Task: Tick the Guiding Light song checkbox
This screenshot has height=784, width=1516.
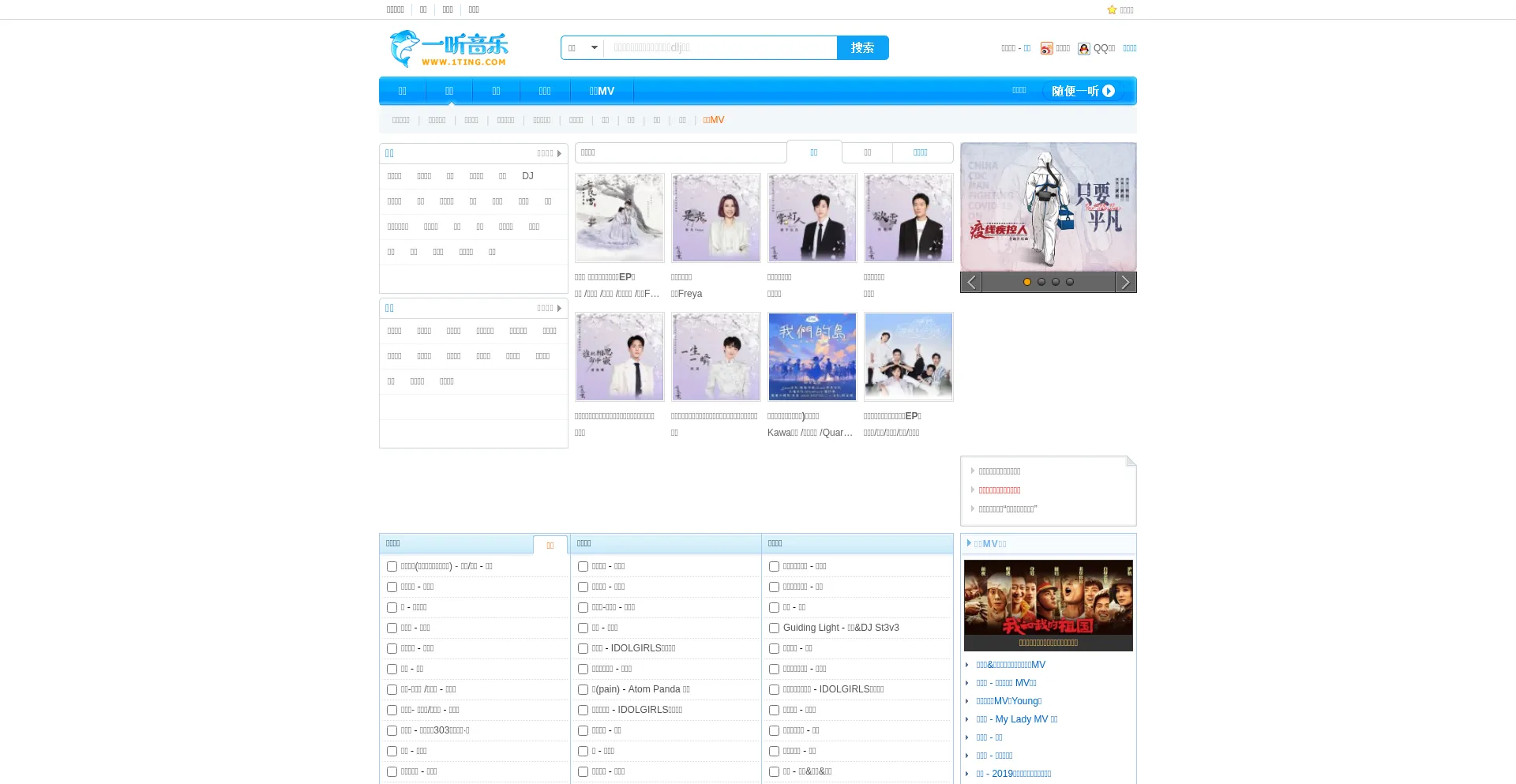Action: click(774, 628)
